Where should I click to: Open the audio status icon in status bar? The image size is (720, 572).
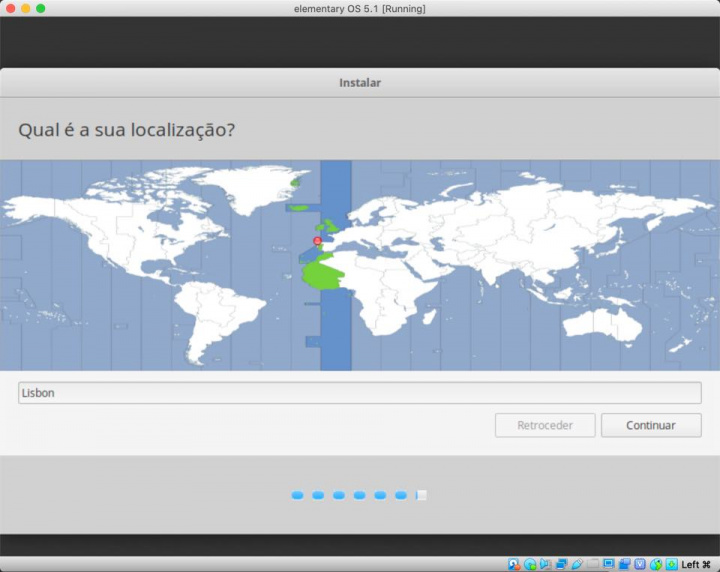(546, 564)
